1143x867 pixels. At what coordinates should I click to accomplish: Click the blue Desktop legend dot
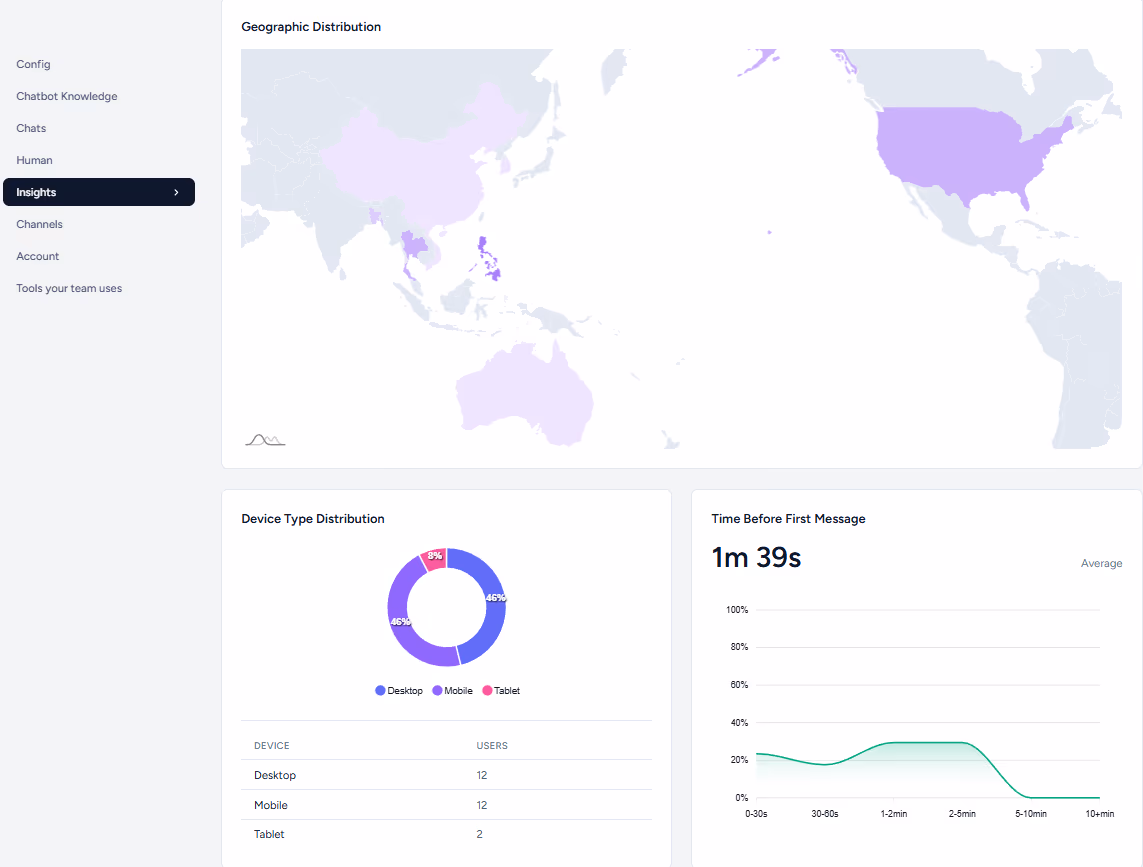click(x=379, y=690)
